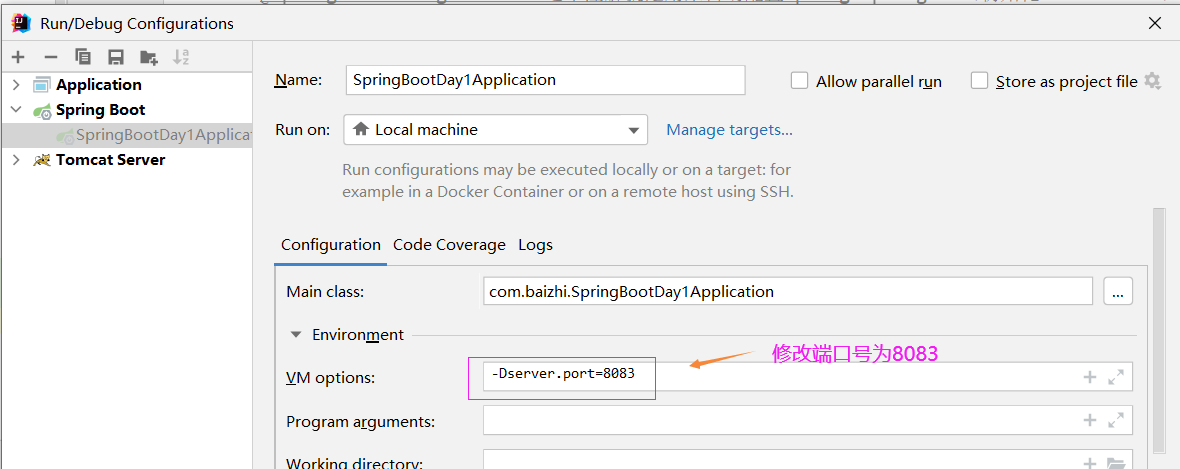Switch to the Configuration tab
1180x469 pixels.
[330, 245]
